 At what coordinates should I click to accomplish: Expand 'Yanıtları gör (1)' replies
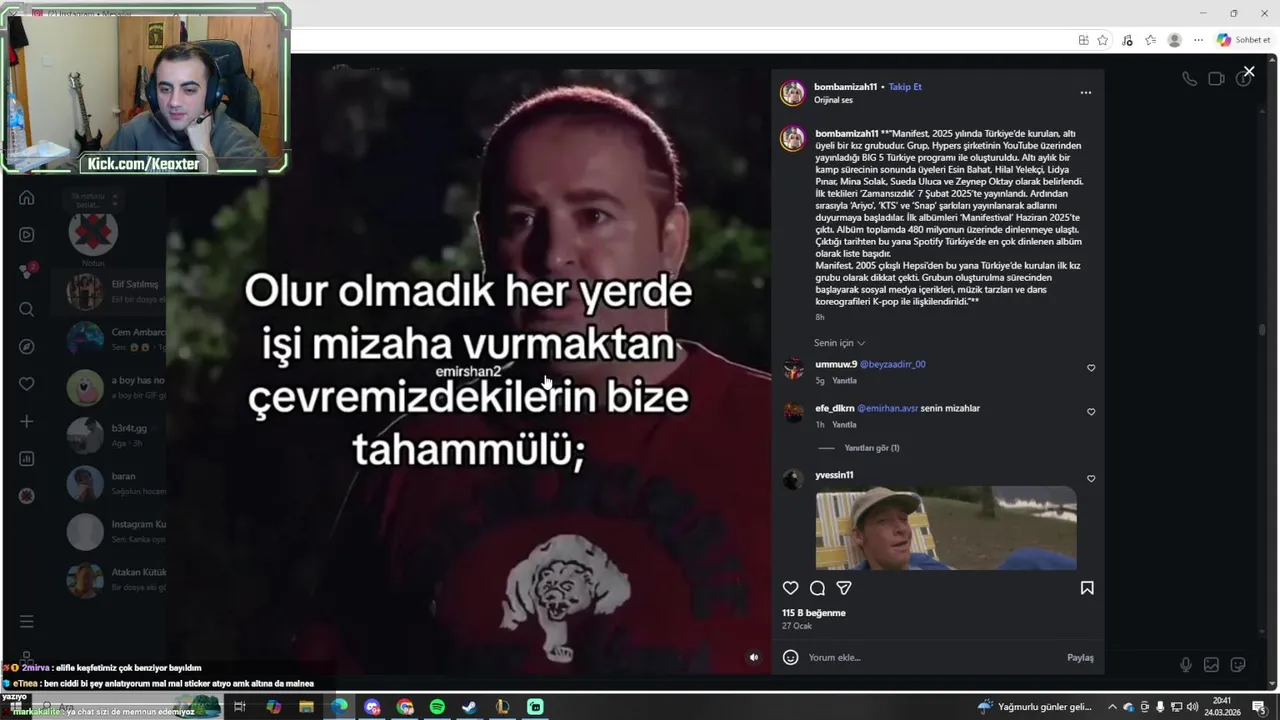point(871,448)
